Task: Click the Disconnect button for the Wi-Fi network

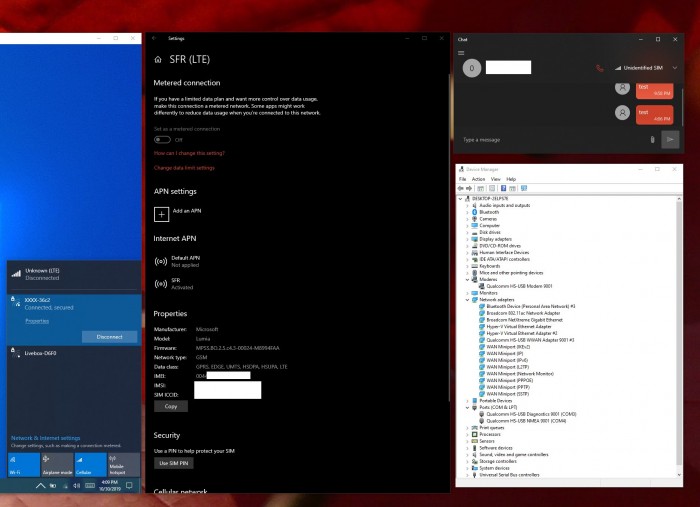Action: pos(109,337)
